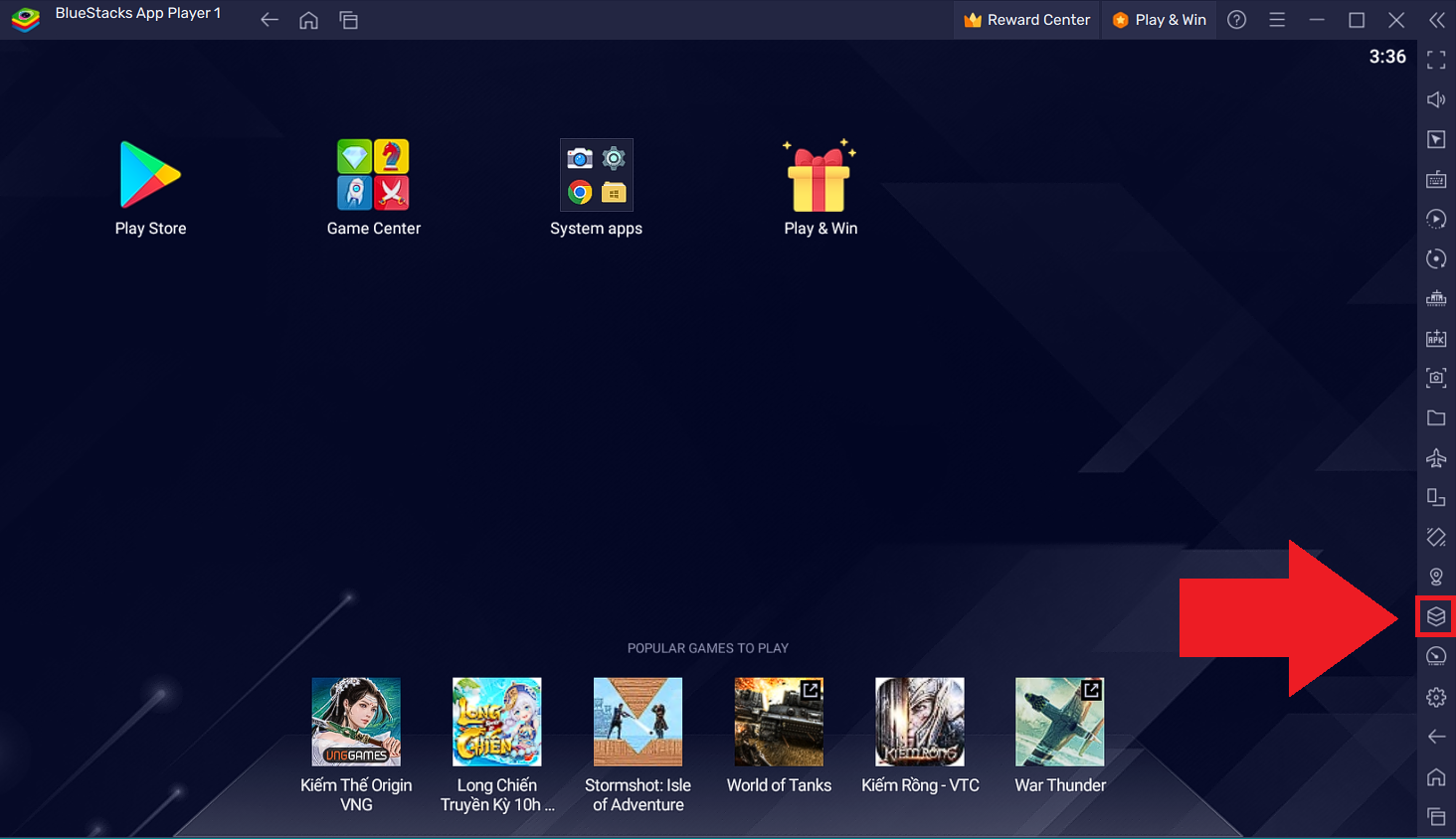Viewport: 1456px width, 839px height.
Task: Open Play & Win from top bar
Action: (1159, 20)
